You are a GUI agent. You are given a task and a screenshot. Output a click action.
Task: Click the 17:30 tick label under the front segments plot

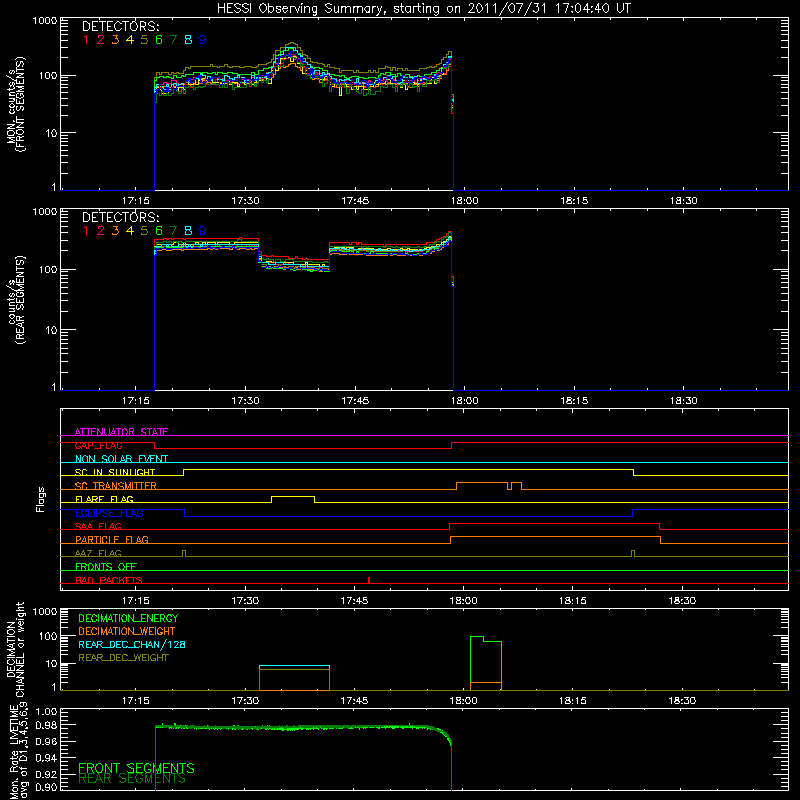(x=245, y=201)
